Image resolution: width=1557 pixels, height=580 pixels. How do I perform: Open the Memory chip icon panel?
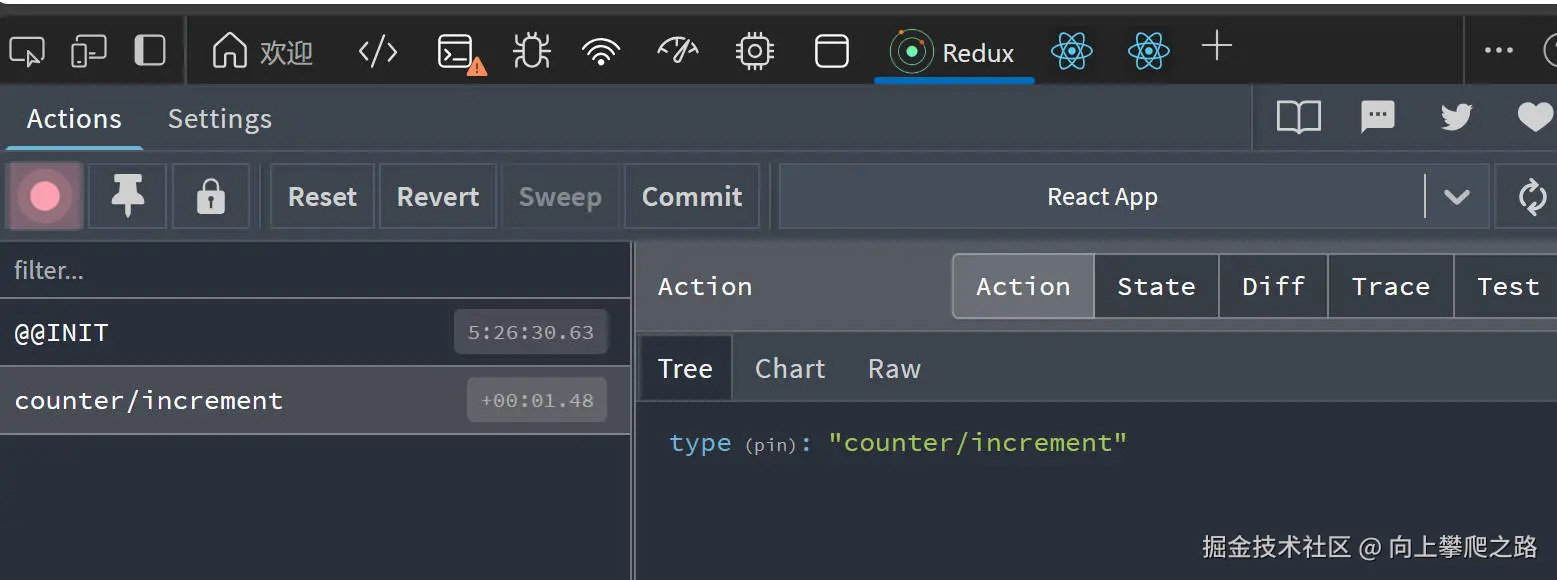tap(754, 51)
